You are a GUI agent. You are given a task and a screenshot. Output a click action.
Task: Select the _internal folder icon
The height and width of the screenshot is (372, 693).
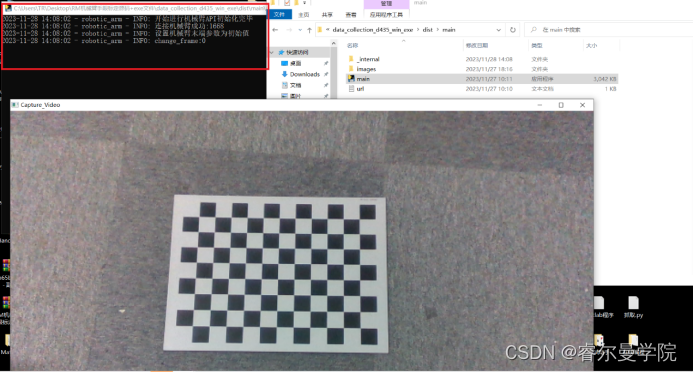coord(351,59)
